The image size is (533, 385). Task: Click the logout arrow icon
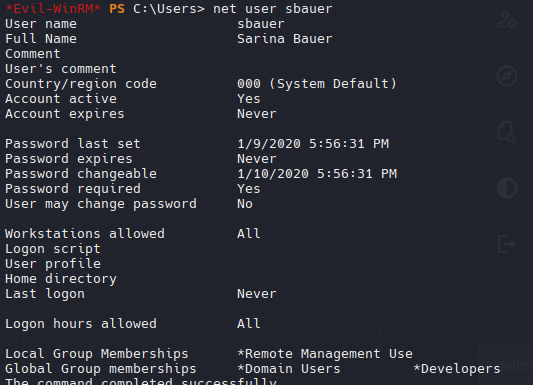507,244
